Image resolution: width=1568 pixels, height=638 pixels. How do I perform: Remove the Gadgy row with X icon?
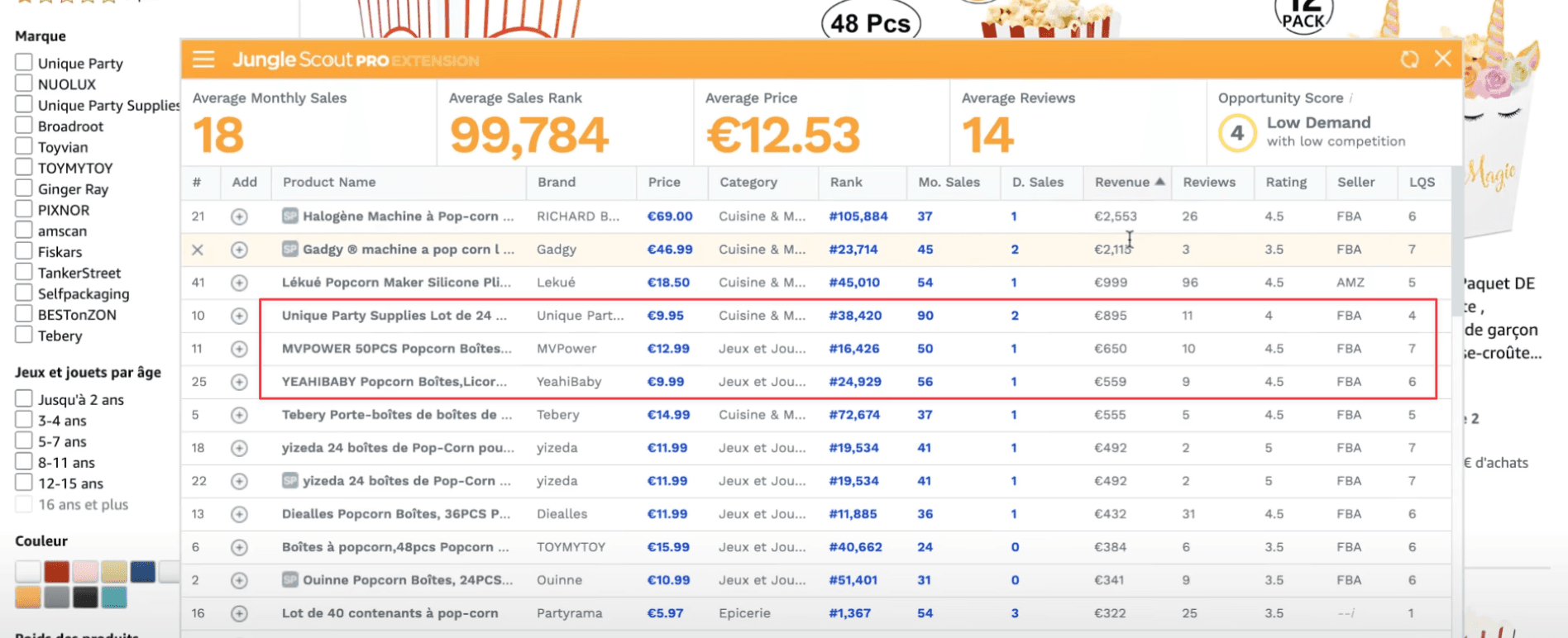[x=198, y=250]
